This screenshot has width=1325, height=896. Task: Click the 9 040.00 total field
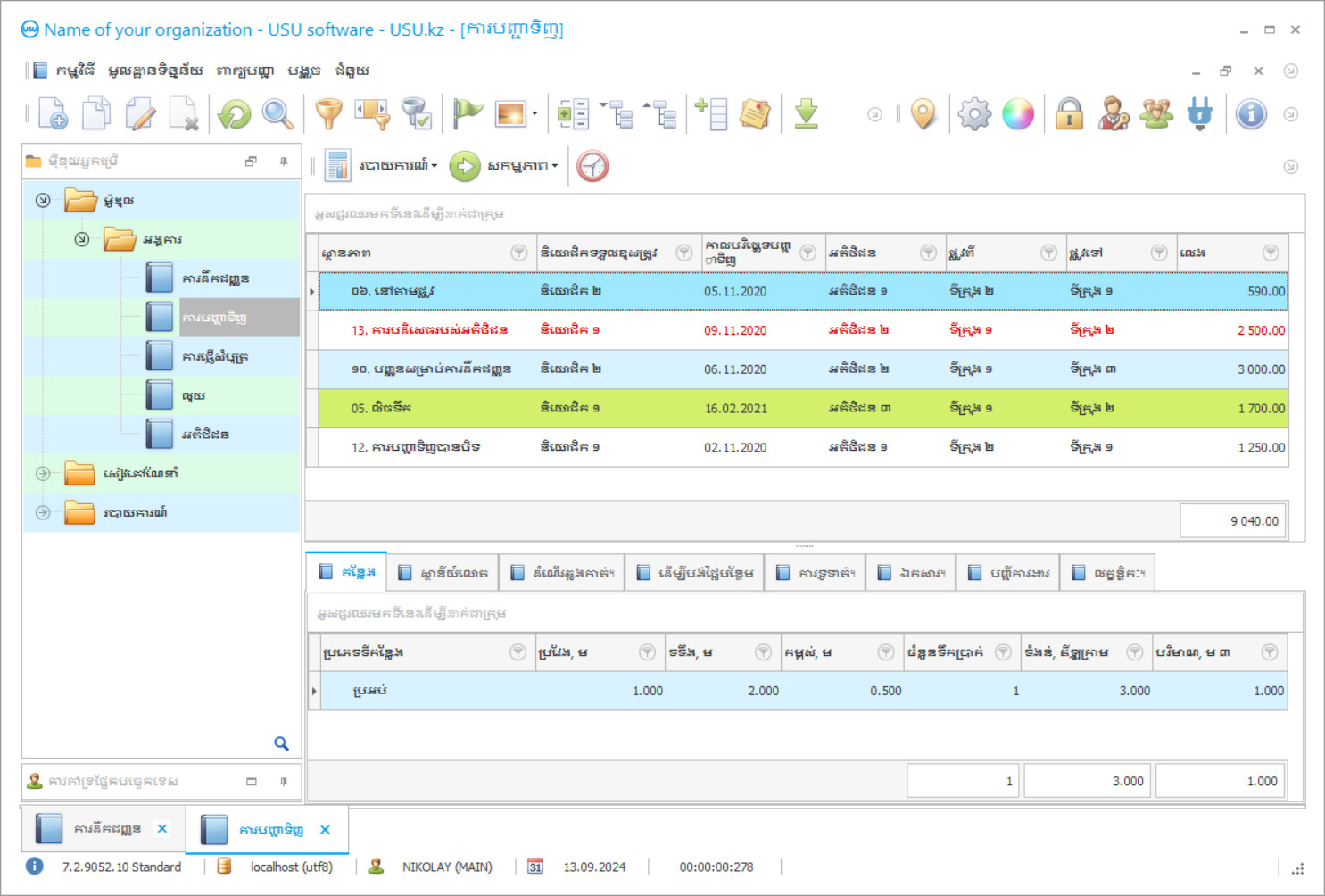coord(1232,520)
